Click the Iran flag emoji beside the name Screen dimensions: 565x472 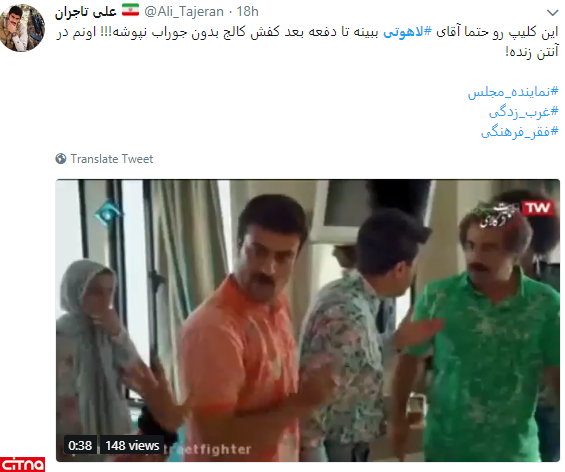pyautogui.click(x=130, y=10)
